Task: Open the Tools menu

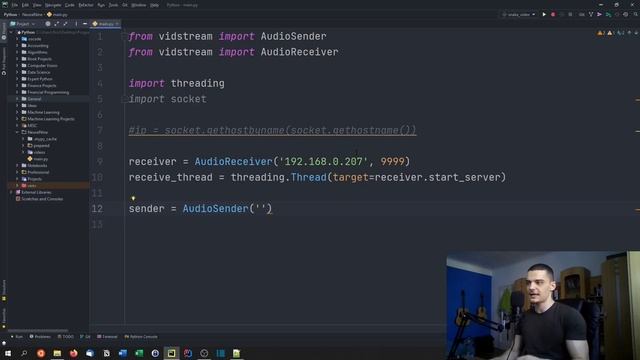Action: click(x=113, y=5)
